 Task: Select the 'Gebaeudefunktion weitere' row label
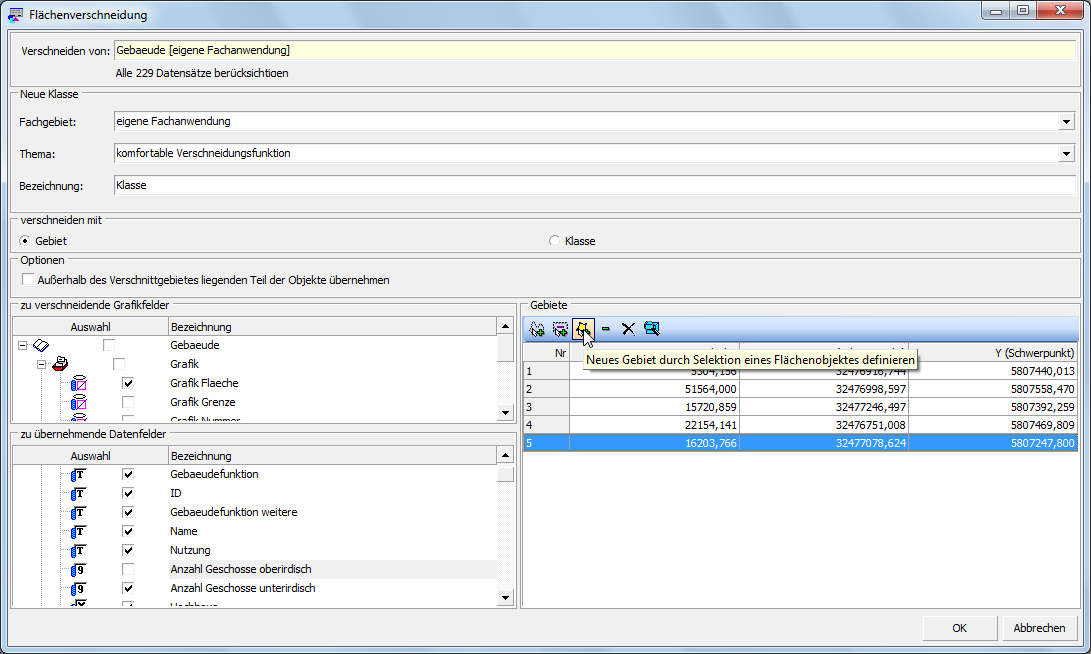pyautogui.click(x=234, y=513)
